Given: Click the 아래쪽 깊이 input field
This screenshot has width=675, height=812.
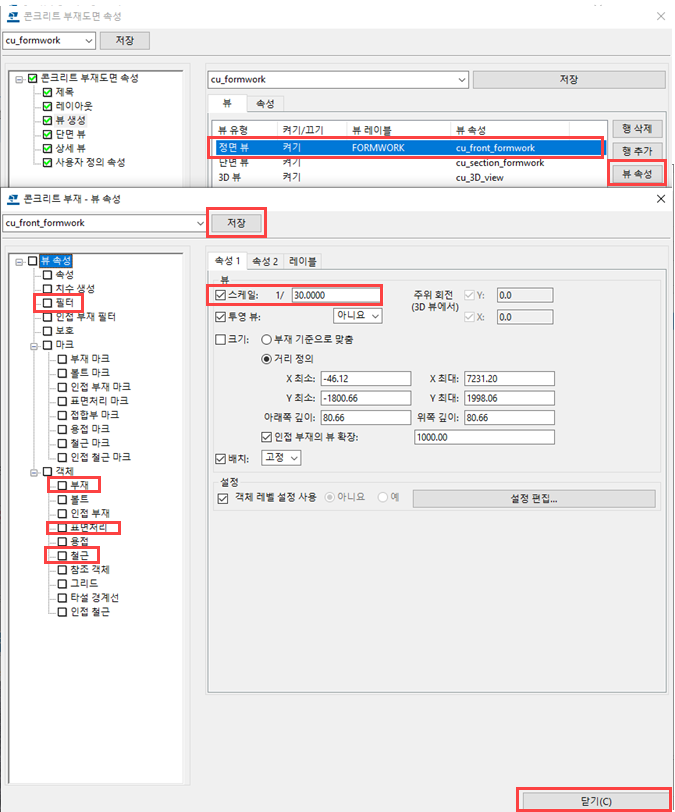Looking at the screenshot, I should [x=366, y=417].
